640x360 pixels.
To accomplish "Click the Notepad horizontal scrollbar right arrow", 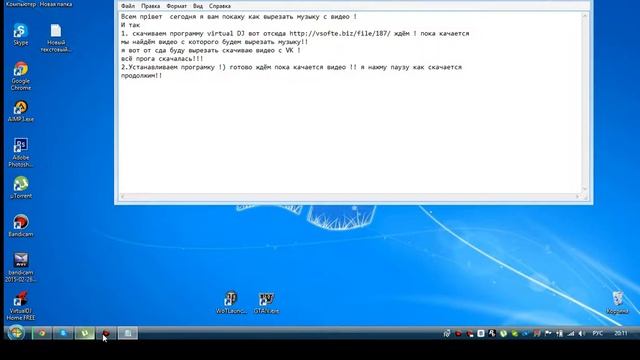I will point(578,197).
